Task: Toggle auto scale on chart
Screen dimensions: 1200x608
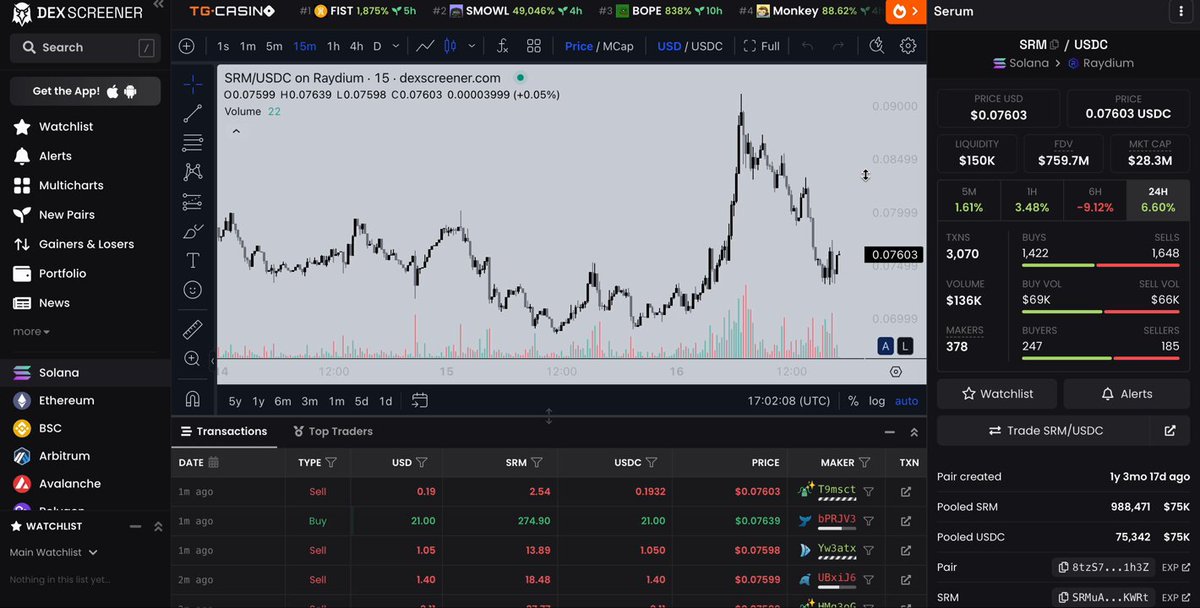Action: (906, 401)
